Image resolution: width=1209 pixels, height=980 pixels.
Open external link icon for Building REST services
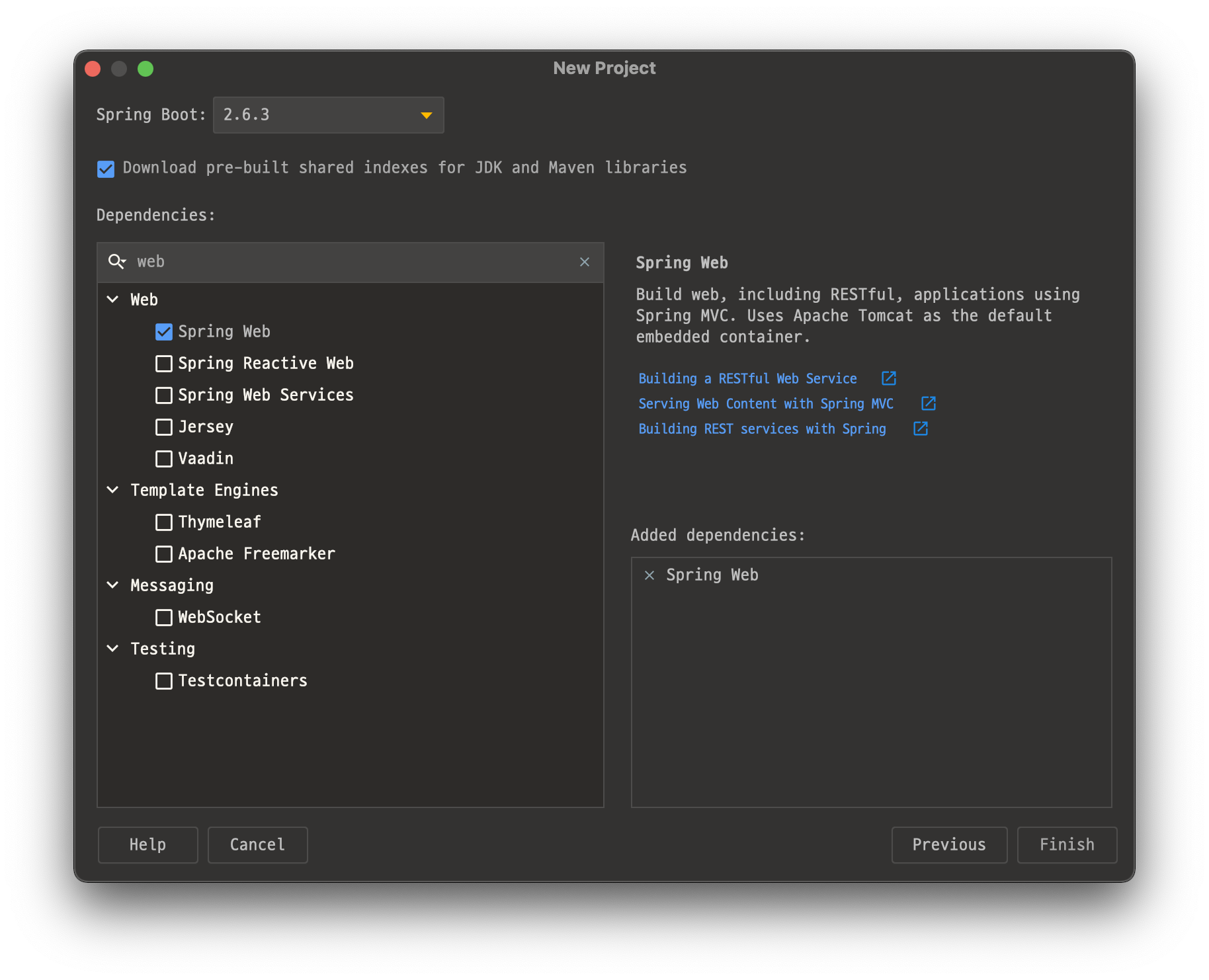pyautogui.click(x=921, y=429)
